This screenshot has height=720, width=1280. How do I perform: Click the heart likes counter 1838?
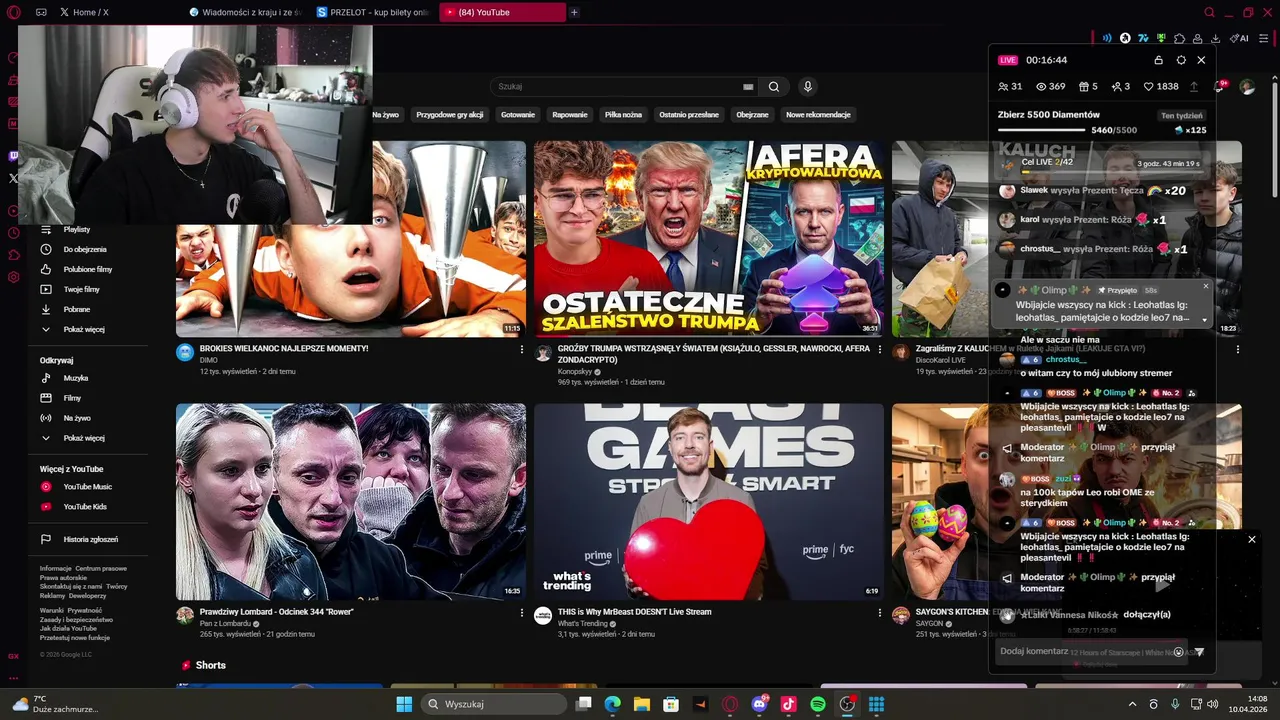(x=1161, y=87)
